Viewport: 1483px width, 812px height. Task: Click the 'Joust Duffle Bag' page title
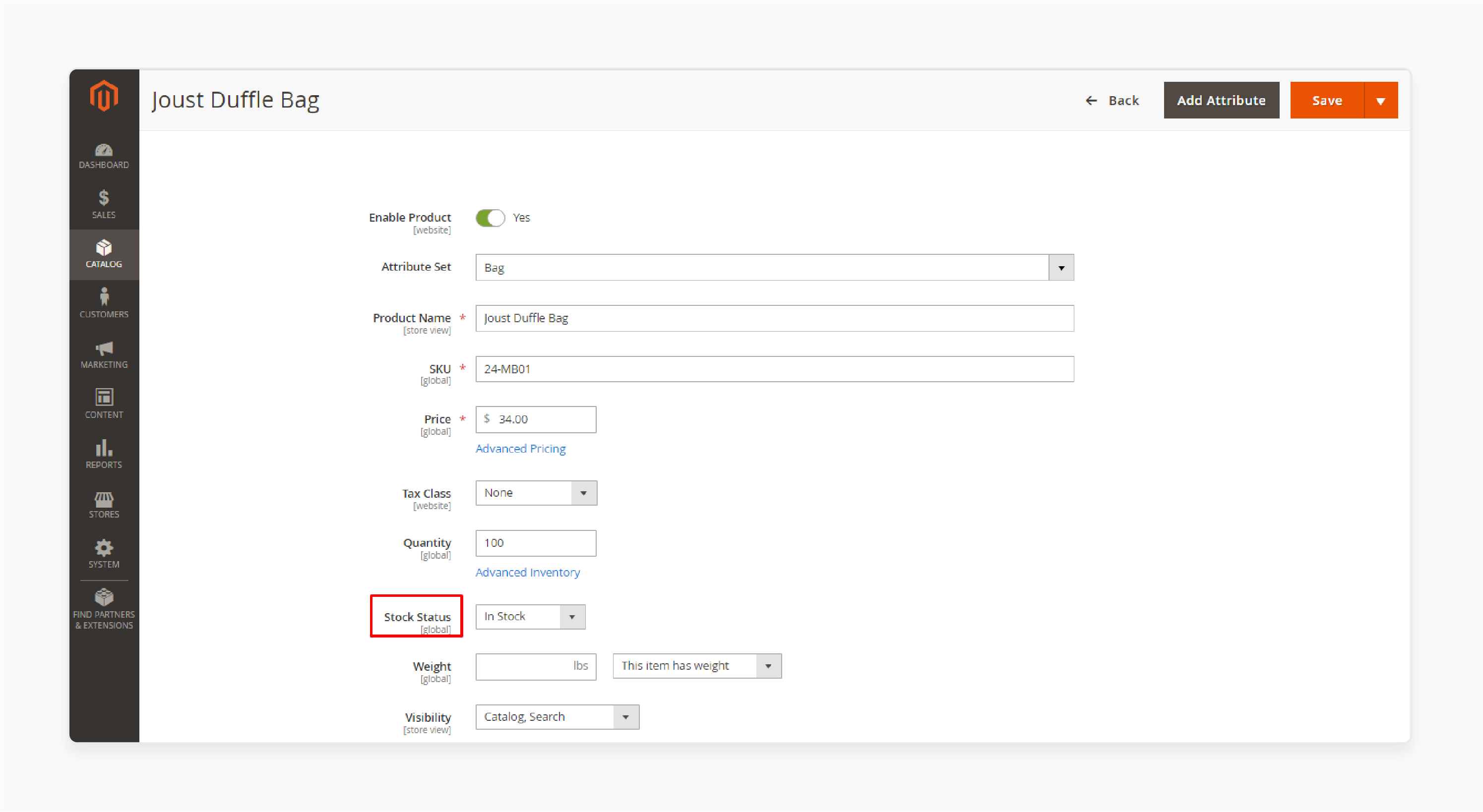point(235,100)
